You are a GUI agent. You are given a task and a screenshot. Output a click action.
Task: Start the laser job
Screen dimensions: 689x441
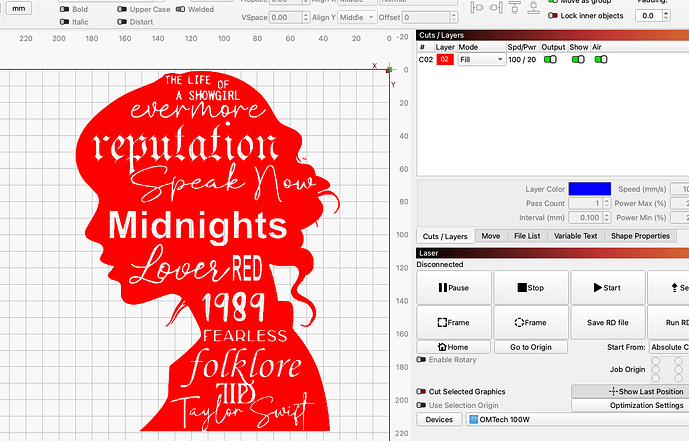point(607,288)
